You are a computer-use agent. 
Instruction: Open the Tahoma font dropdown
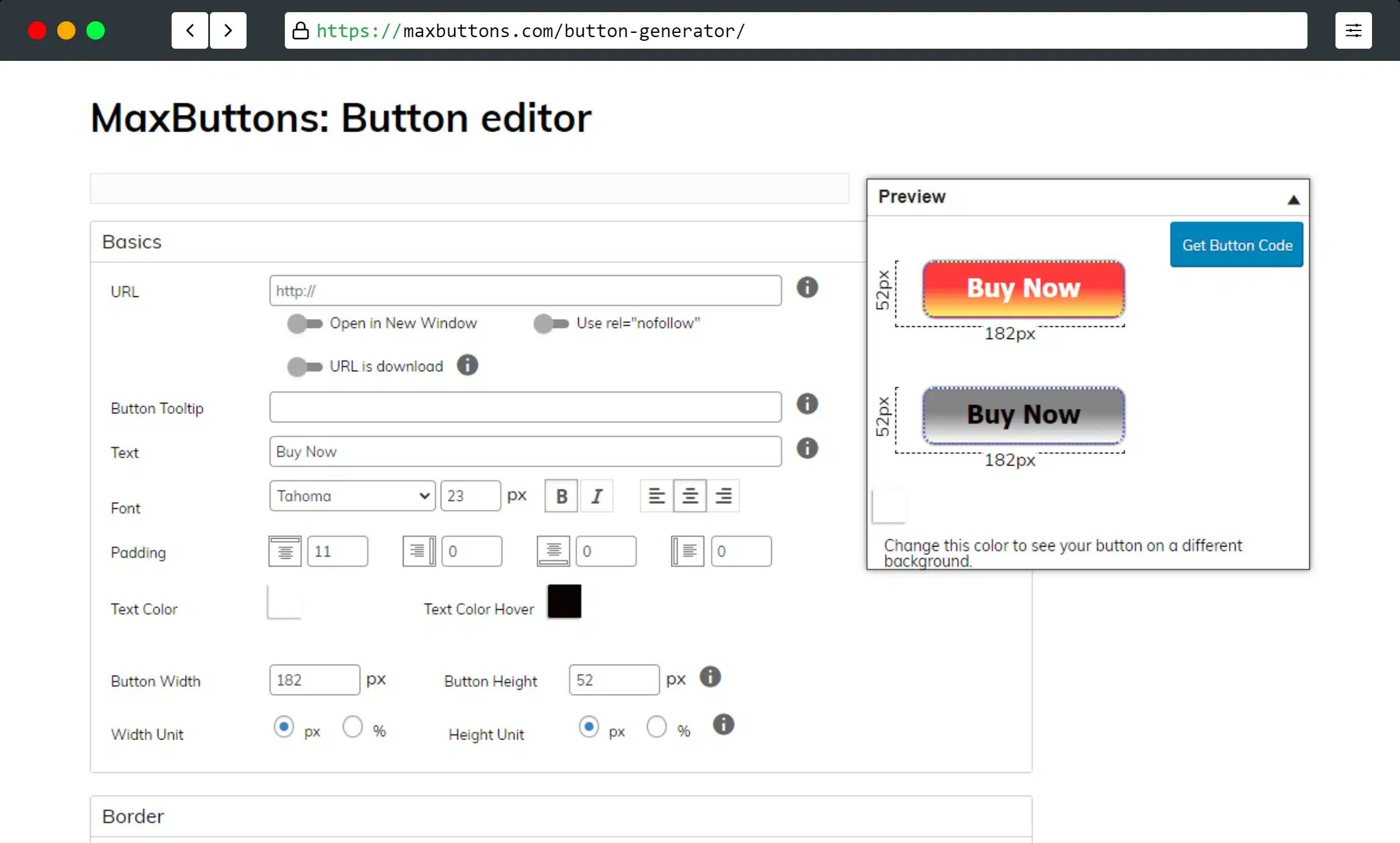pyautogui.click(x=352, y=496)
